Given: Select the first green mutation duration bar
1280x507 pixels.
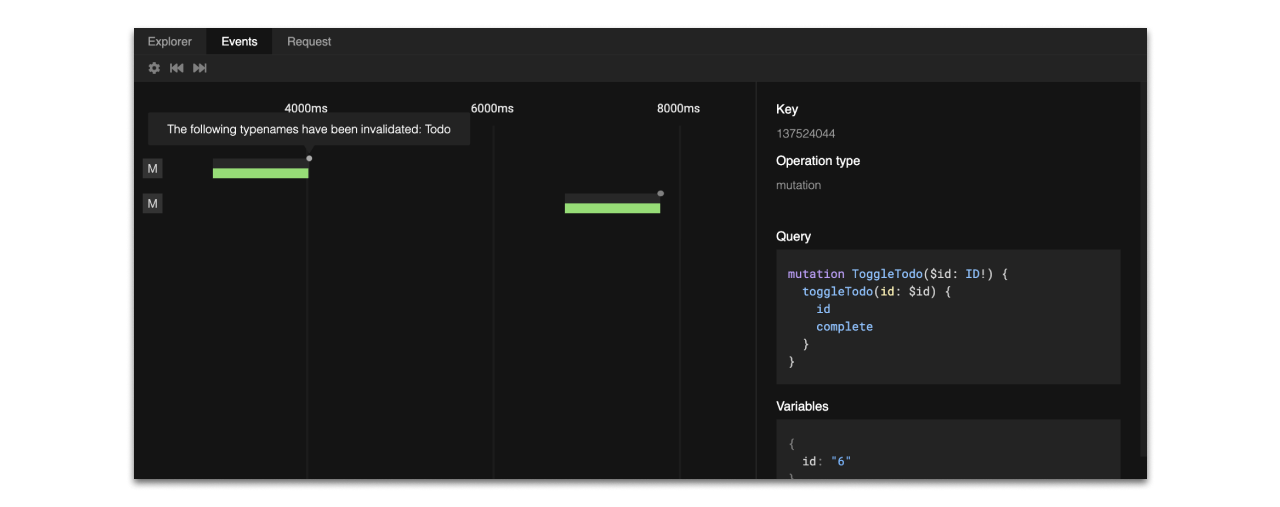Looking at the screenshot, I should [x=261, y=173].
